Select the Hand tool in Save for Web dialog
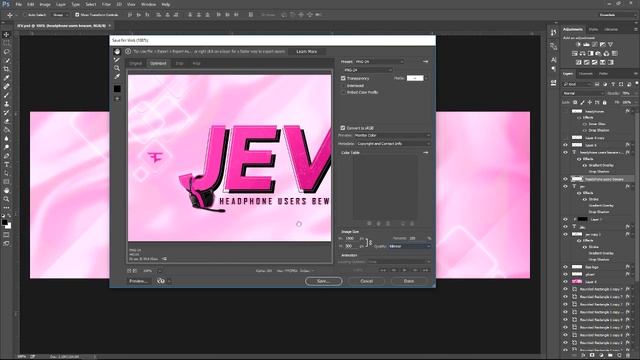The height and width of the screenshot is (360, 640). tap(117, 51)
